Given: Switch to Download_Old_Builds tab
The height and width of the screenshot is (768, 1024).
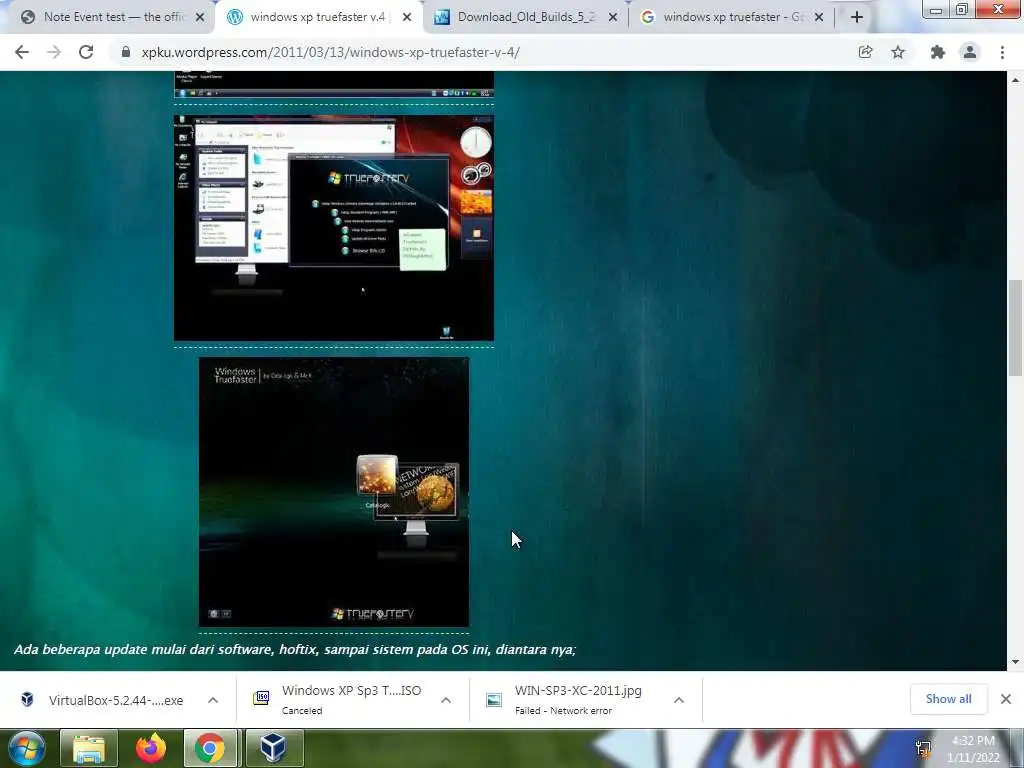Looking at the screenshot, I should click(526, 17).
